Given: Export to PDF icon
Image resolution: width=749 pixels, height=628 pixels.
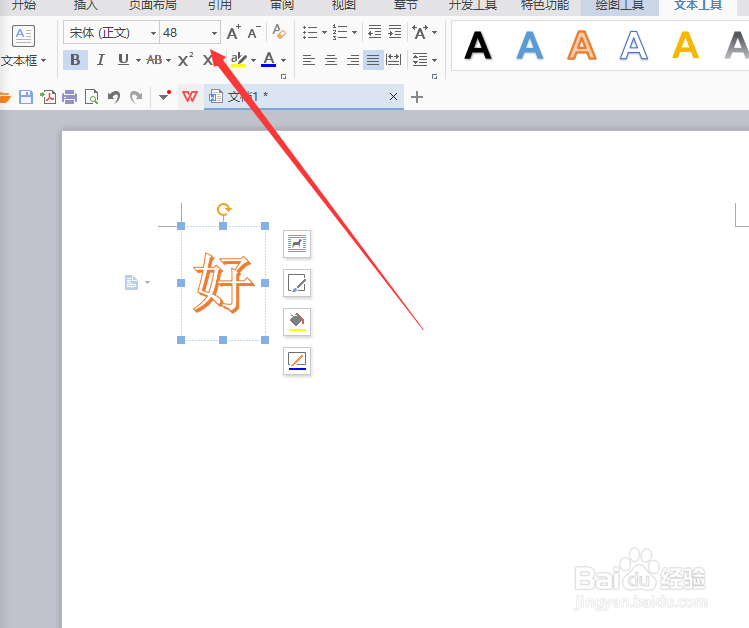Looking at the screenshot, I should (48, 97).
